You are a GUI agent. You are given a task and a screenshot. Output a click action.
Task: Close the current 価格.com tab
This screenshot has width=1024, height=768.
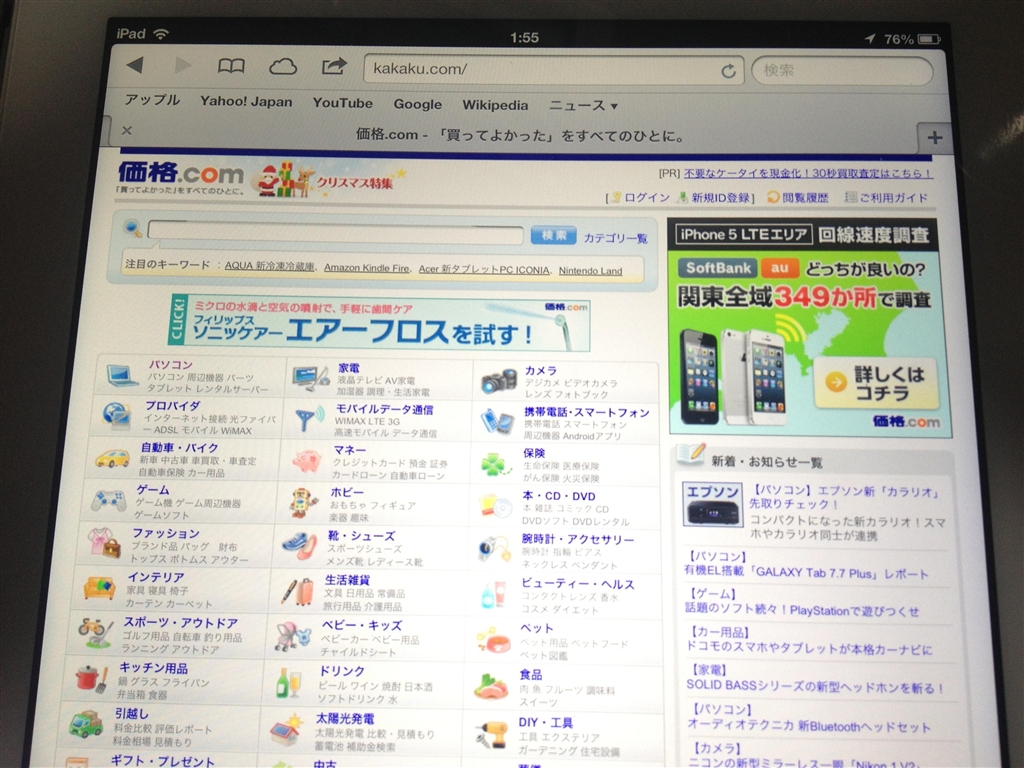pyautogui.click(x=127, y=131)
